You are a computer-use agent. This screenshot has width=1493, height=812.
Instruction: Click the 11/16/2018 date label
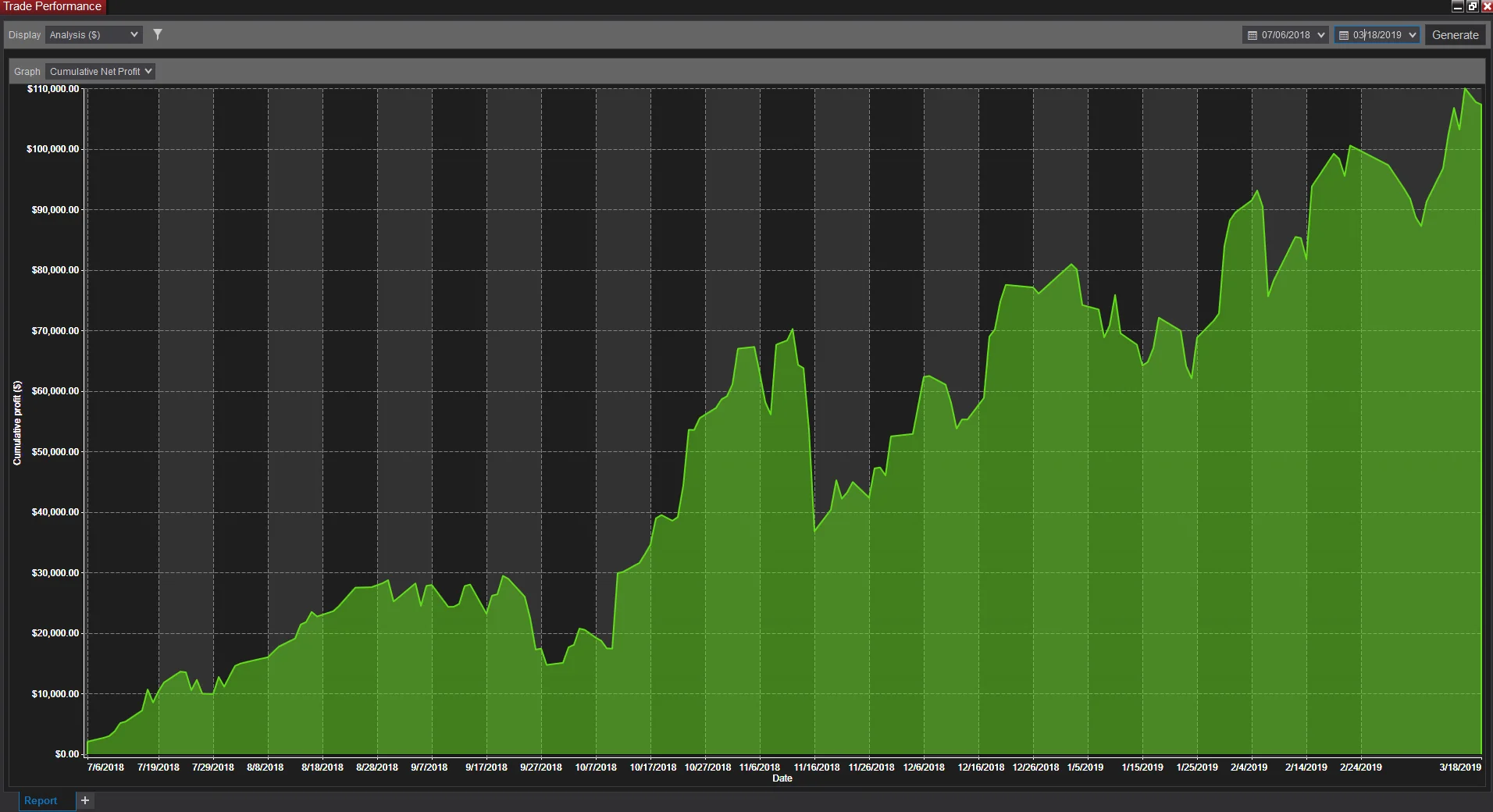coord(817,767)
